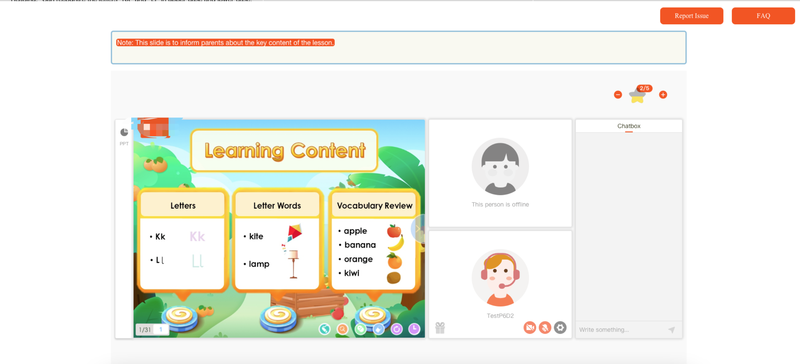800x364 pixels.
Task: Click the lamp picture
Action: [293, 264]
